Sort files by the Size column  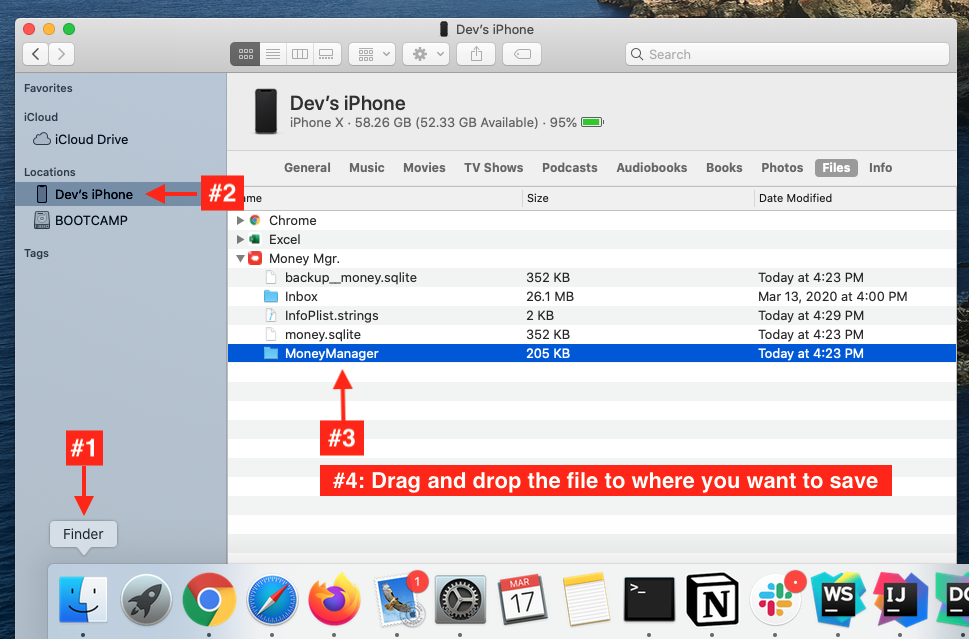pyautogui.click(x=638, y=198)
